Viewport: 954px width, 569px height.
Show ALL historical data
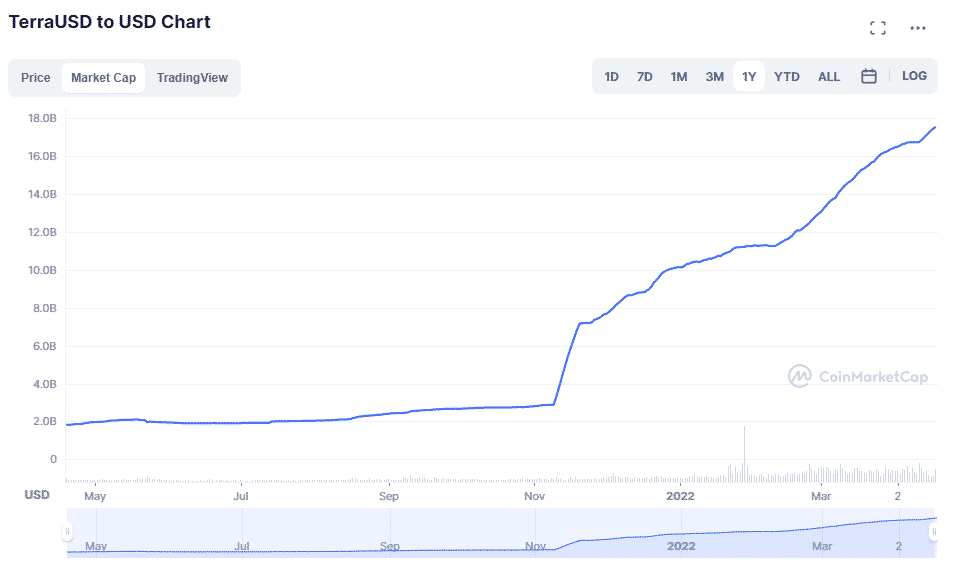pyautogui.click(x=828, y=77)
